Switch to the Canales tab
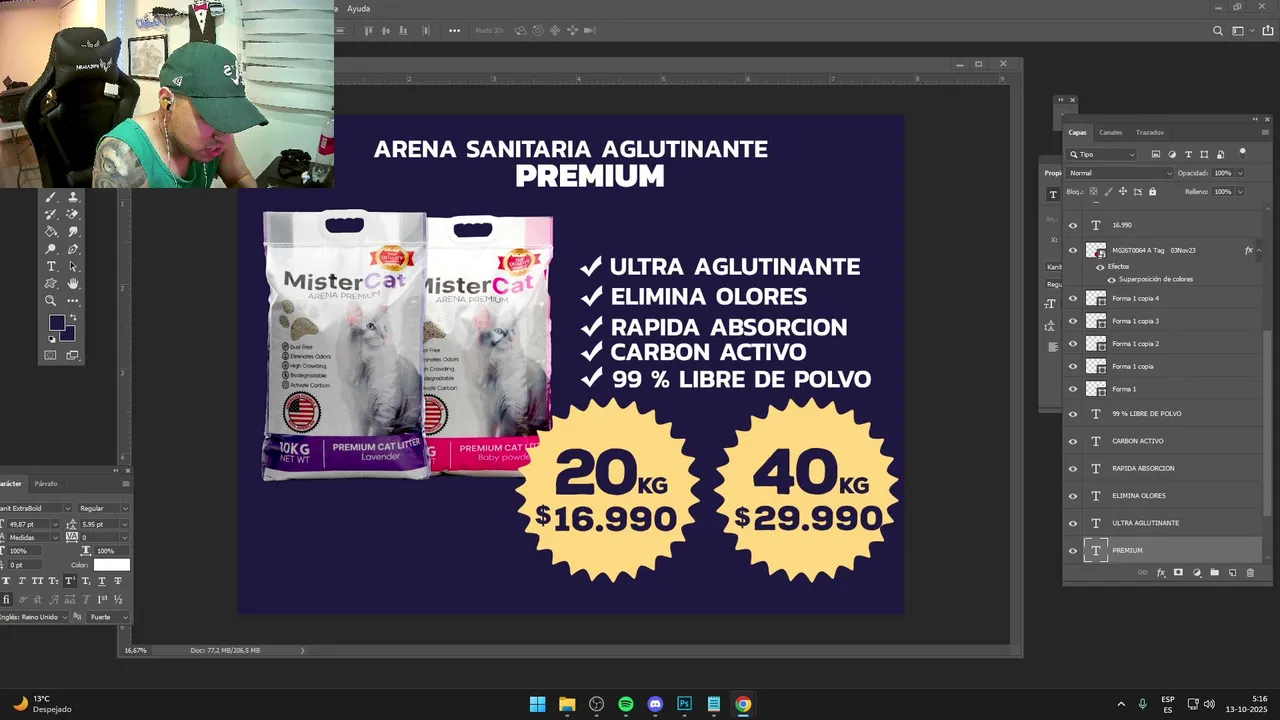This screenshot has width=1280, height=720. coord(1110,133)
